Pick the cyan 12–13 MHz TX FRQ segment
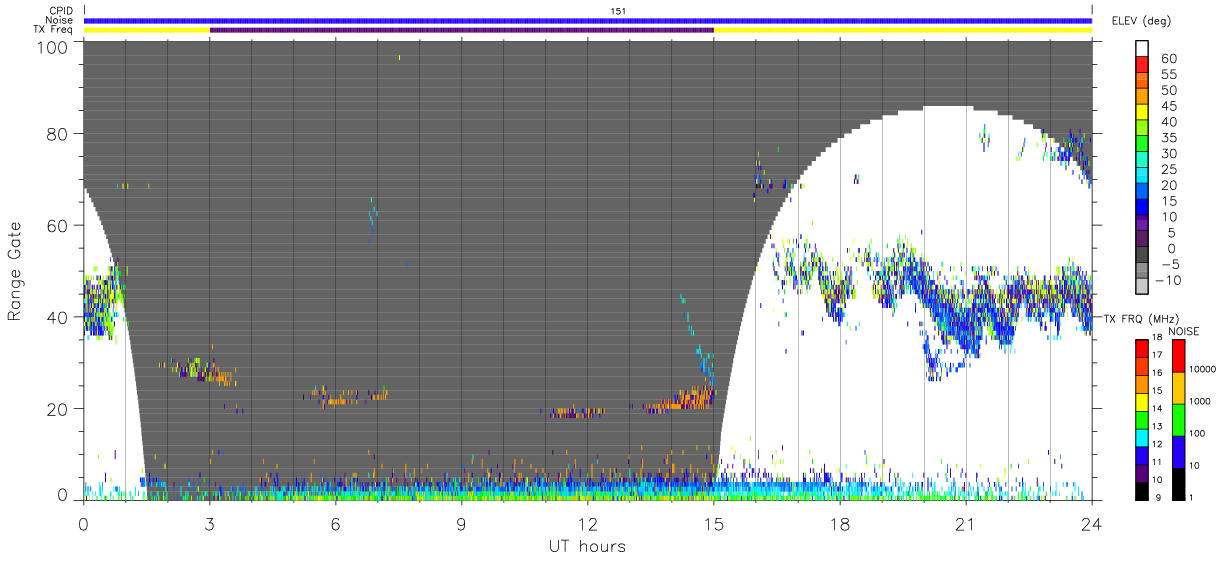This screenshot has height=567, width=1228. pyautogui.click(x=1141, y=437)
